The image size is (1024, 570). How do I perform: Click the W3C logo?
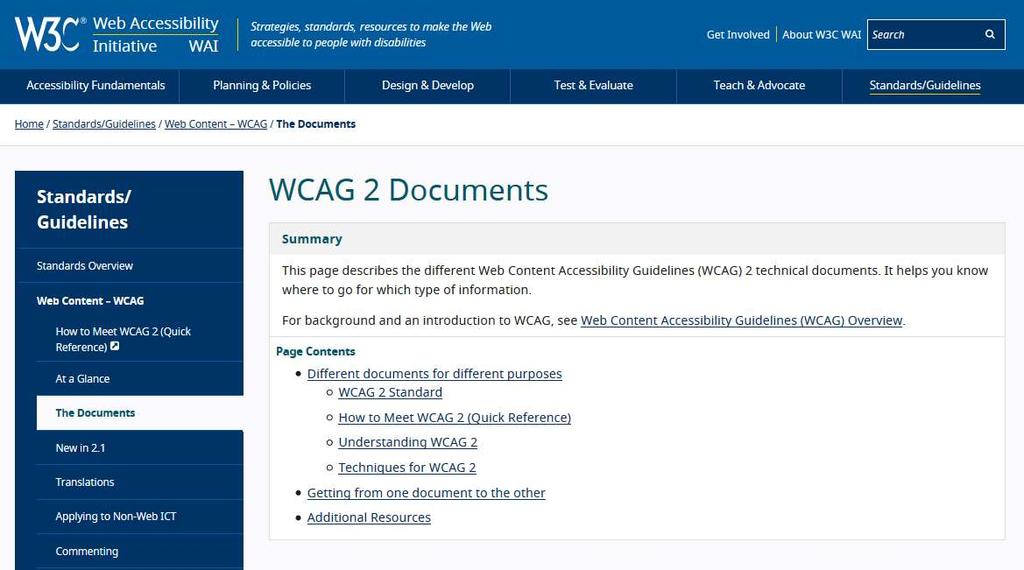click(x=50, y=34)
